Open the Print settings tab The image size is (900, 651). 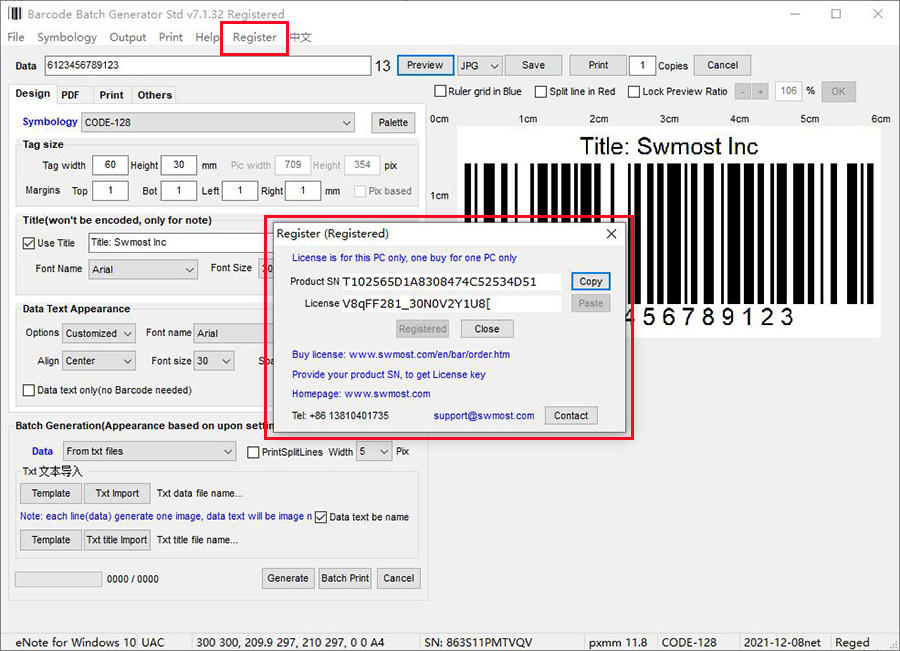tap(111, 95)
